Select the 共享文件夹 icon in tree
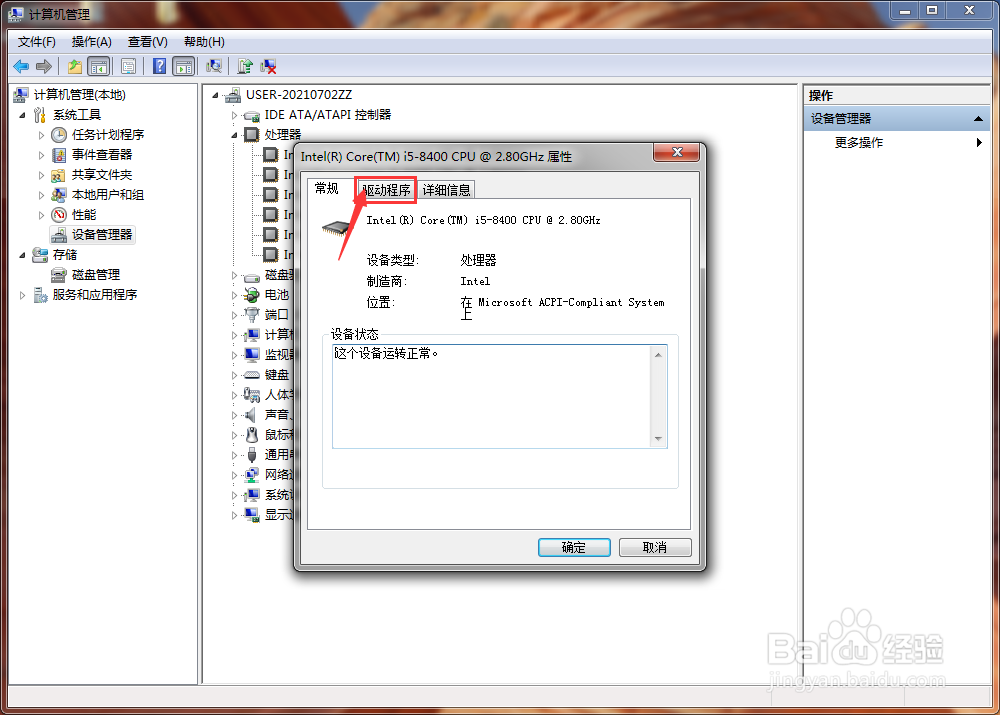The width and height of the screenshot is (1000, 715). [x=59, y=175]
